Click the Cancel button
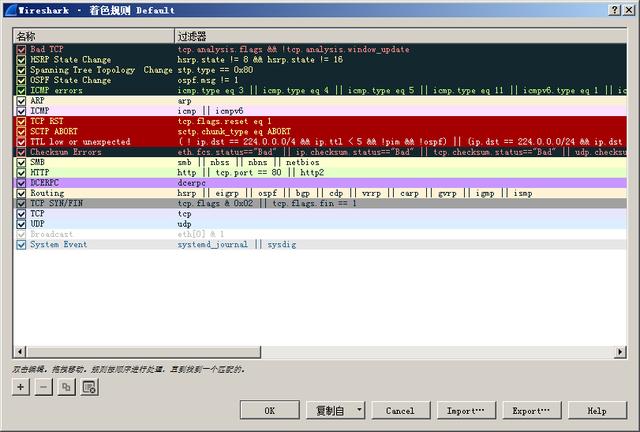This screenshot has height=432, width=640. 400,410
